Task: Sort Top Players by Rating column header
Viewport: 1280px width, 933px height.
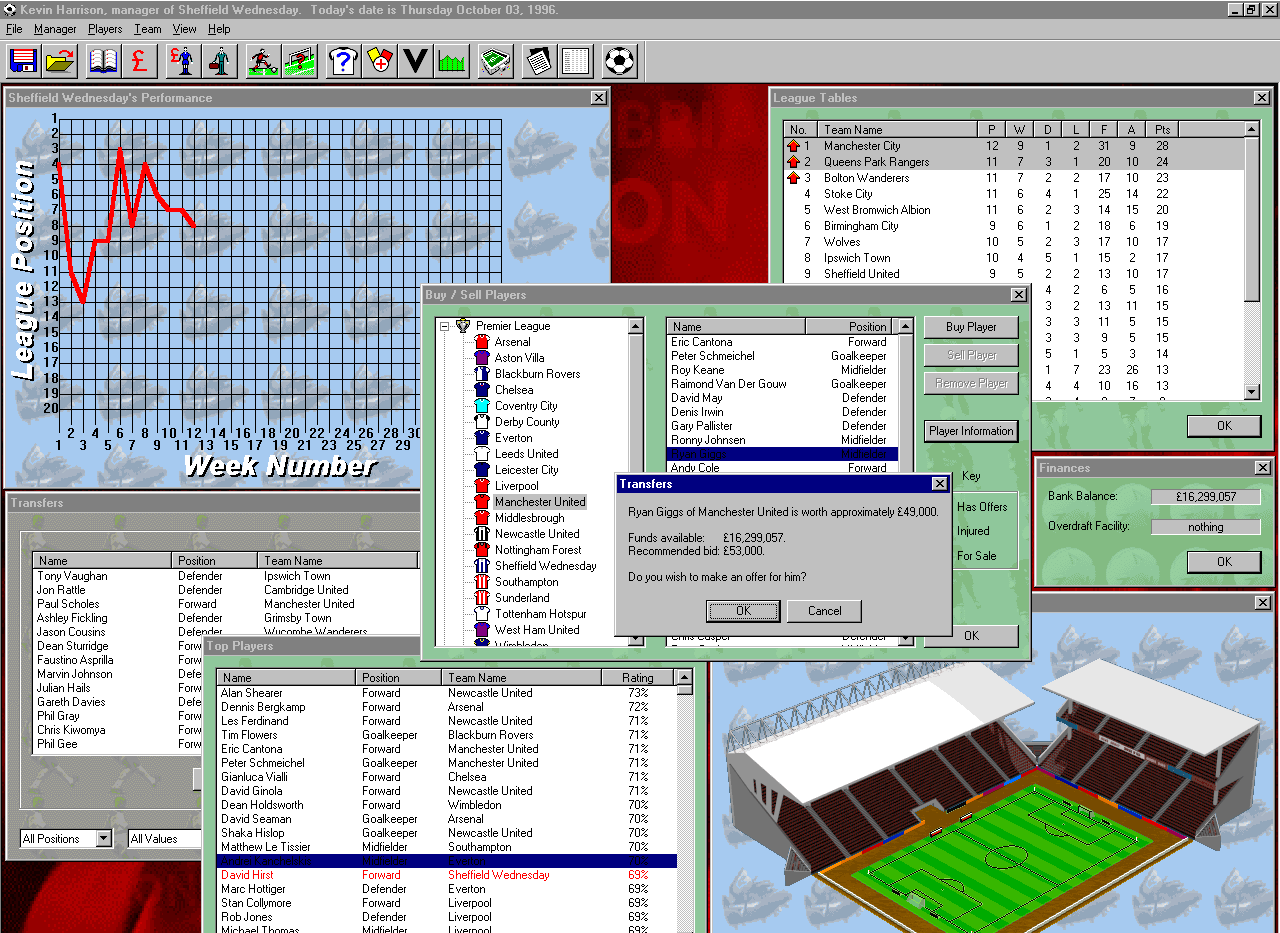Action: click(637, 678)
